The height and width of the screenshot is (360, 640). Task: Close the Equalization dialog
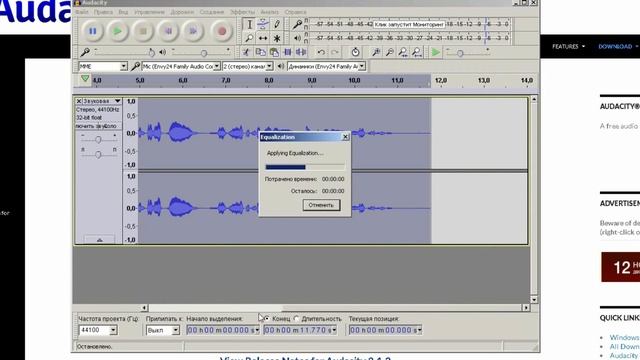[345, 137]
